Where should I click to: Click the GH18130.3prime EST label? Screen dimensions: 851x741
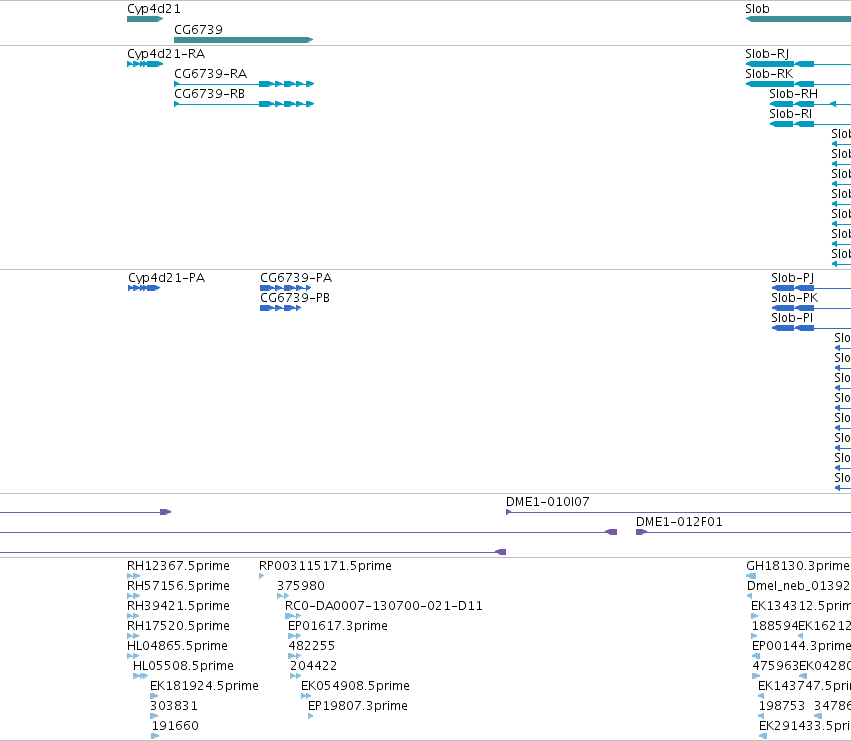tap(798, 566)
